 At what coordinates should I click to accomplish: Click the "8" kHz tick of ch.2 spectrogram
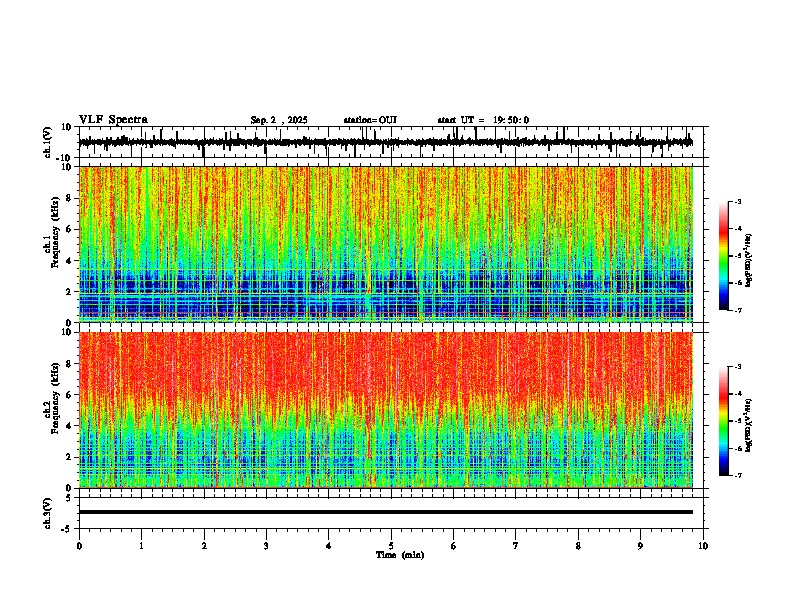click(x=71, y=364)
